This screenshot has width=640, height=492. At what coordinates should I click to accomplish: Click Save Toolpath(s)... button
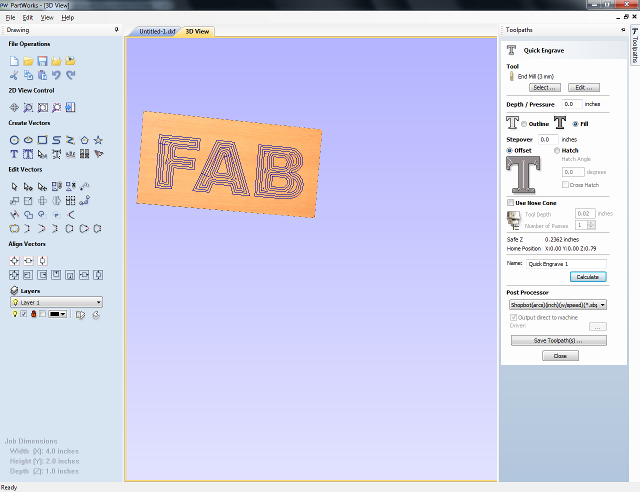(558, 341)
